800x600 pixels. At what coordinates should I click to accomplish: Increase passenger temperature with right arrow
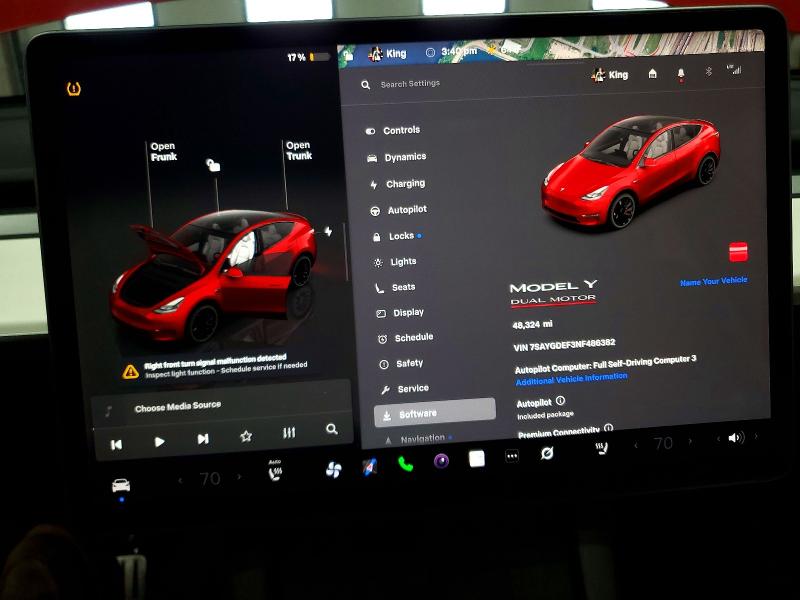tap(690, 441)
